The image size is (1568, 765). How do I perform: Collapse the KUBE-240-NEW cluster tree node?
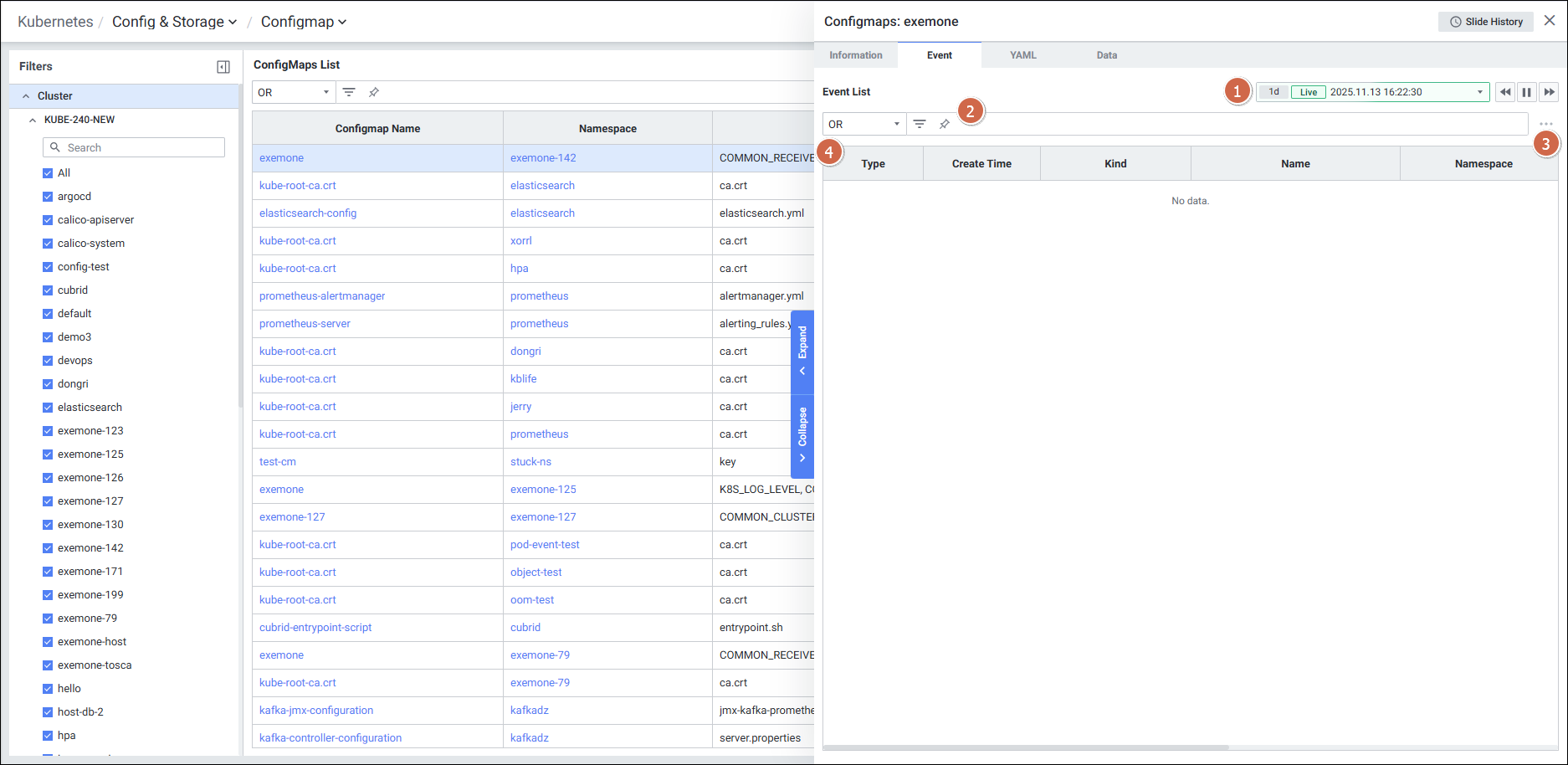click(33, 120)
